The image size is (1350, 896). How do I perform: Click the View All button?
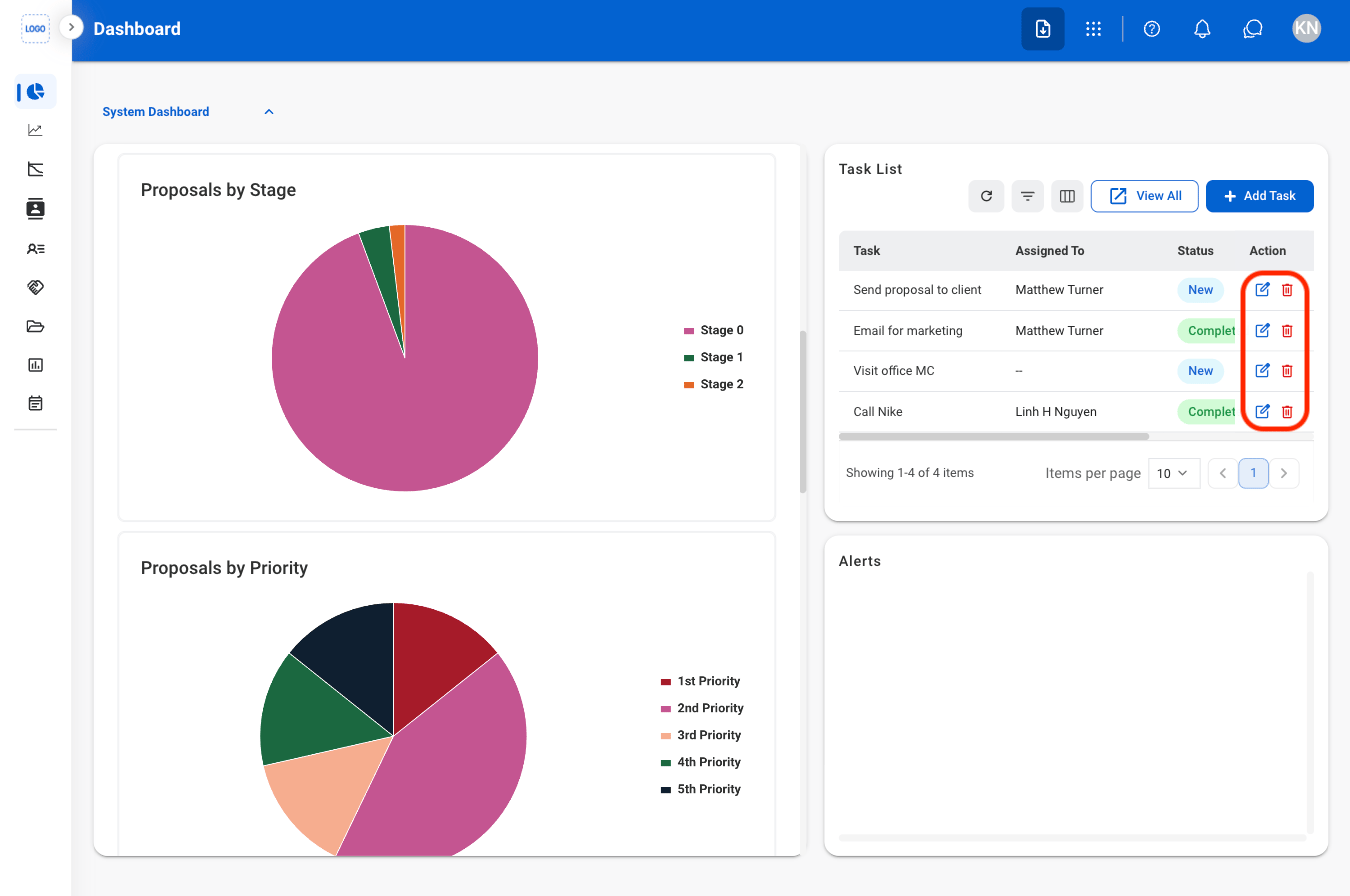tap(1145, 196)
